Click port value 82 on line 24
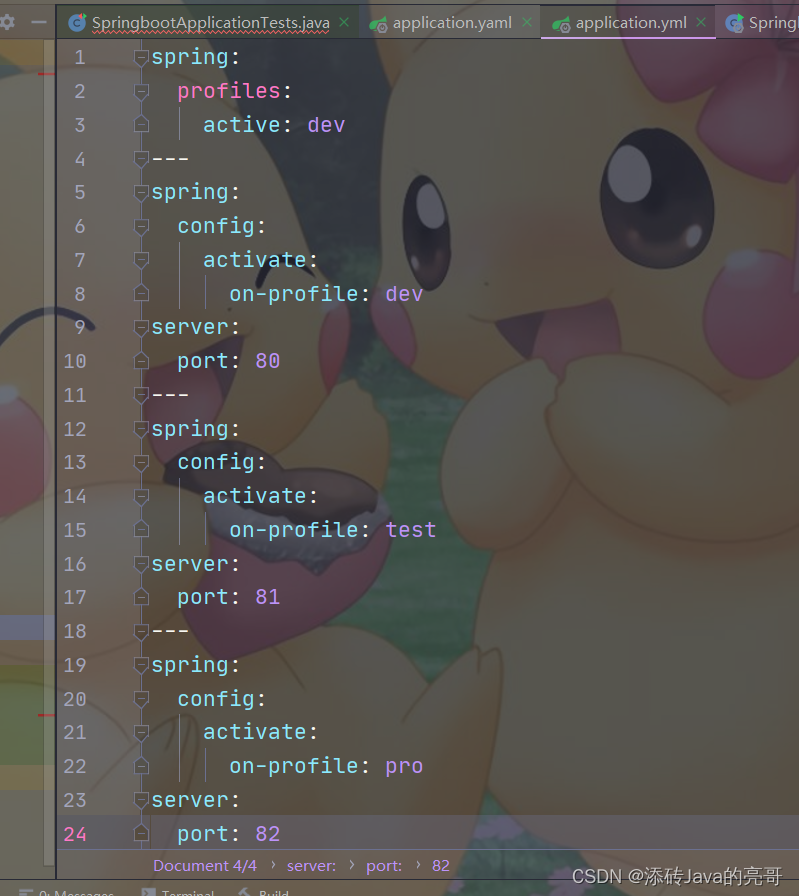Screen dimensions: 799x896 pyautogui.click(x=267, y=834)
